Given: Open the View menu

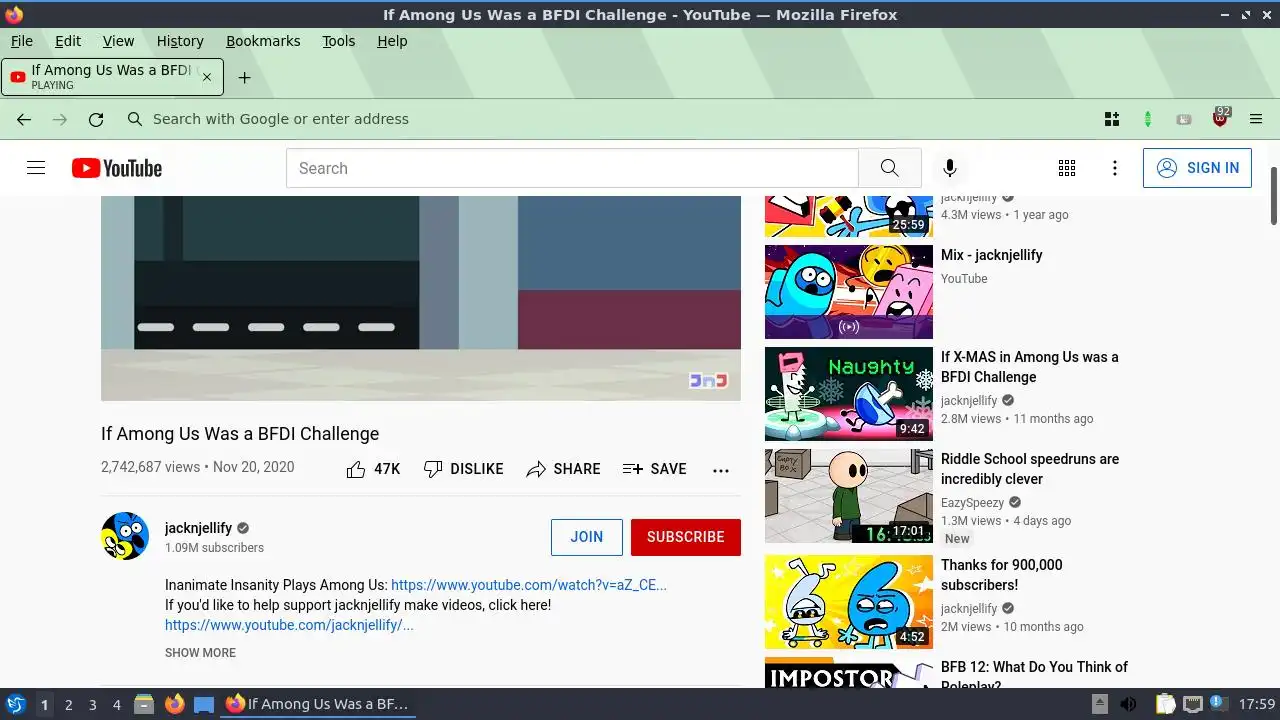Looking at the screenshot, I should [118, 41].
